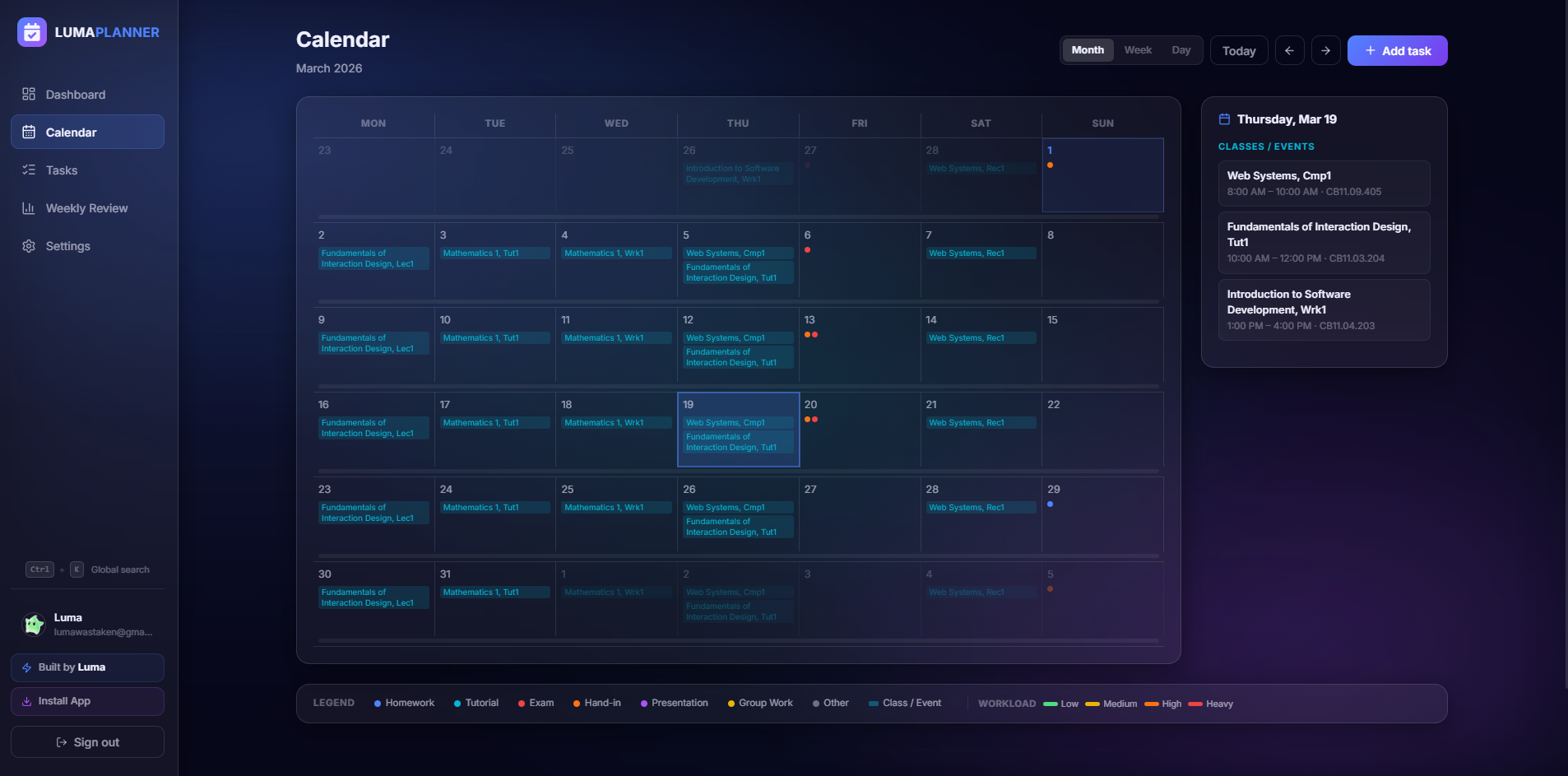Click the Install App download icon

pyautogui.click(x=26, y=700)
